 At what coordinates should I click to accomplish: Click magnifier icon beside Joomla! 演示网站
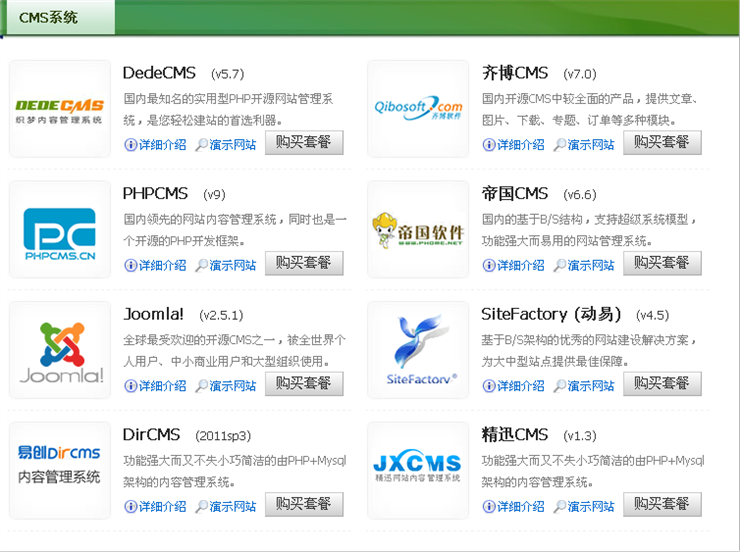point(202,386)
